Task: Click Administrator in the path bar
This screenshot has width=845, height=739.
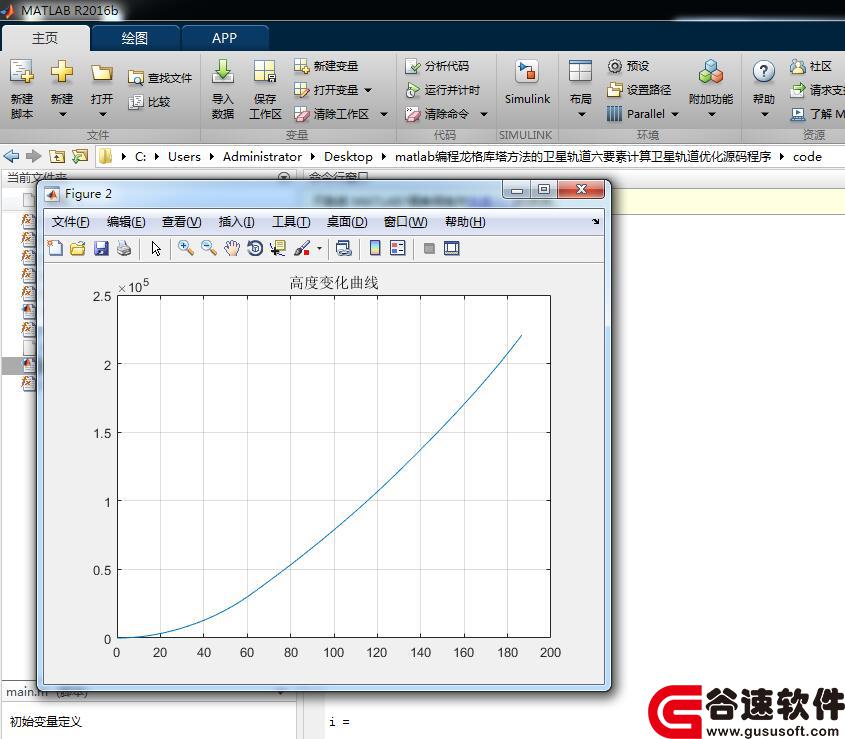Action: 262,156
